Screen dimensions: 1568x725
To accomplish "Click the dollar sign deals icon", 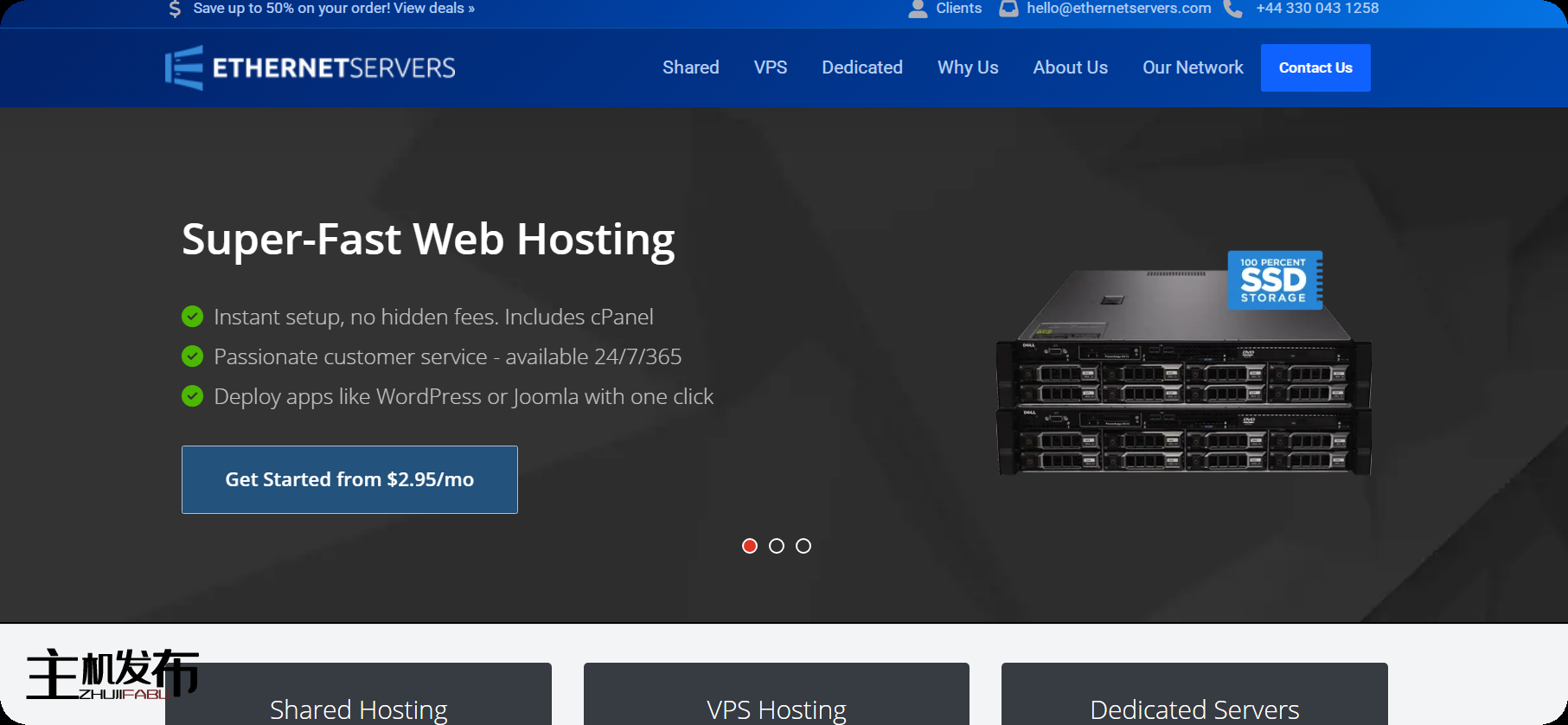I will click(175, 9).
